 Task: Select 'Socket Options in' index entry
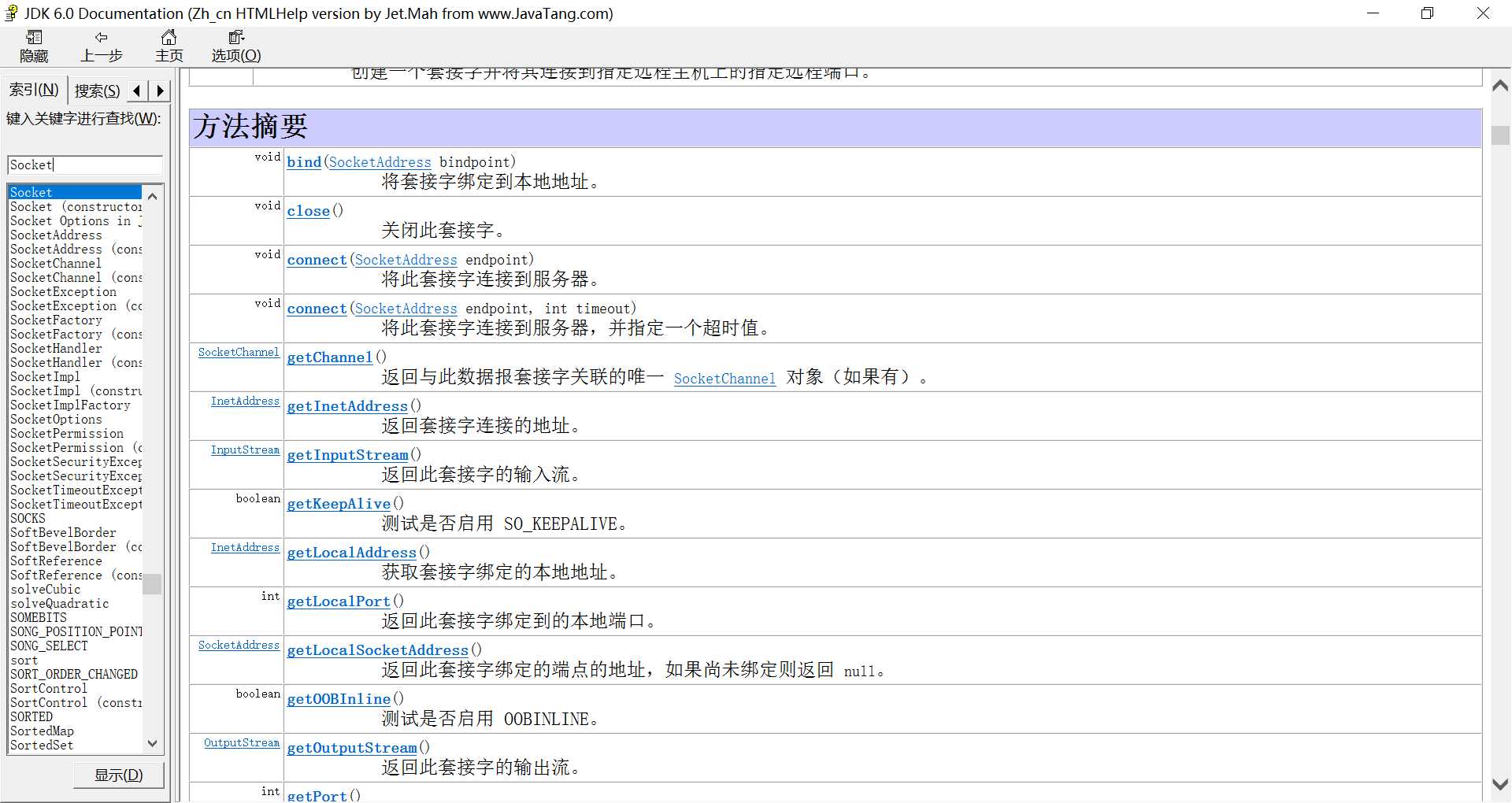pos(75,221)
